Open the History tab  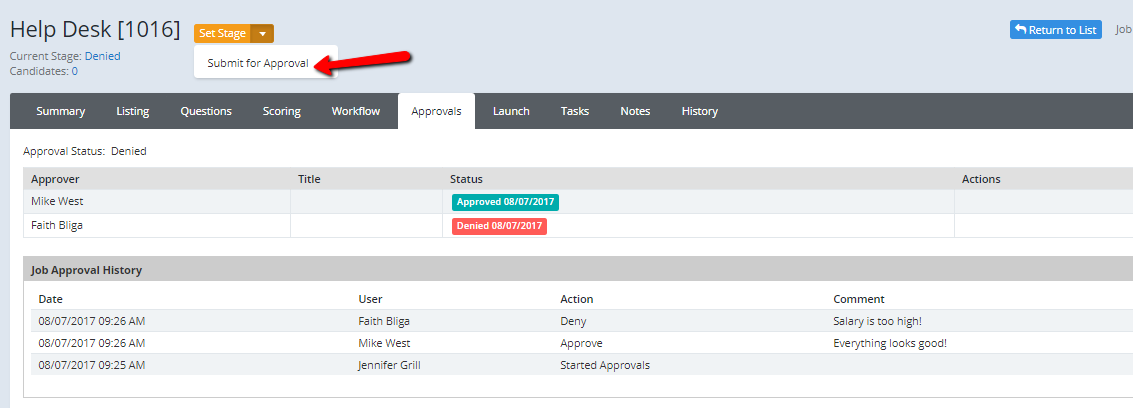point(700,111)
